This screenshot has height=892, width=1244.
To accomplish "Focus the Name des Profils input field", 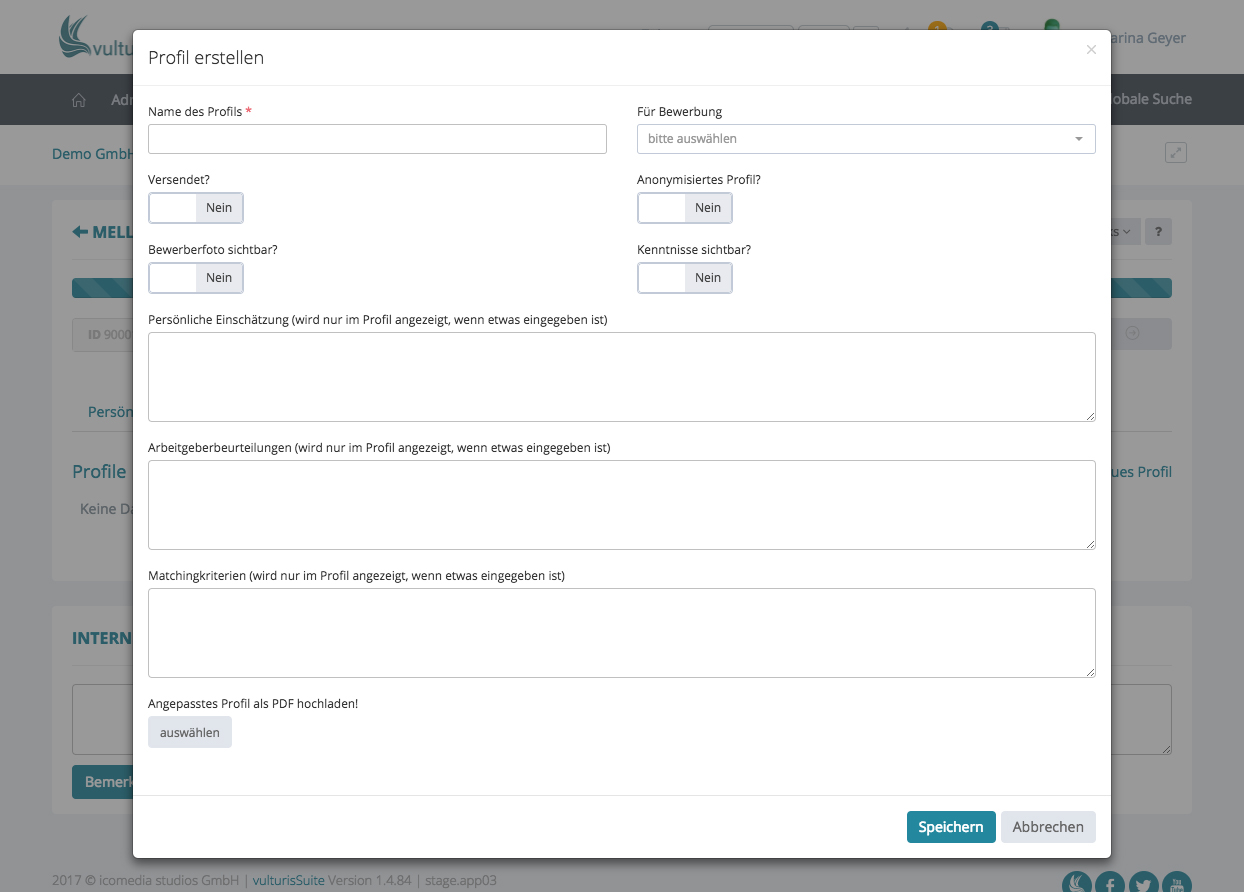I will 377,139.
